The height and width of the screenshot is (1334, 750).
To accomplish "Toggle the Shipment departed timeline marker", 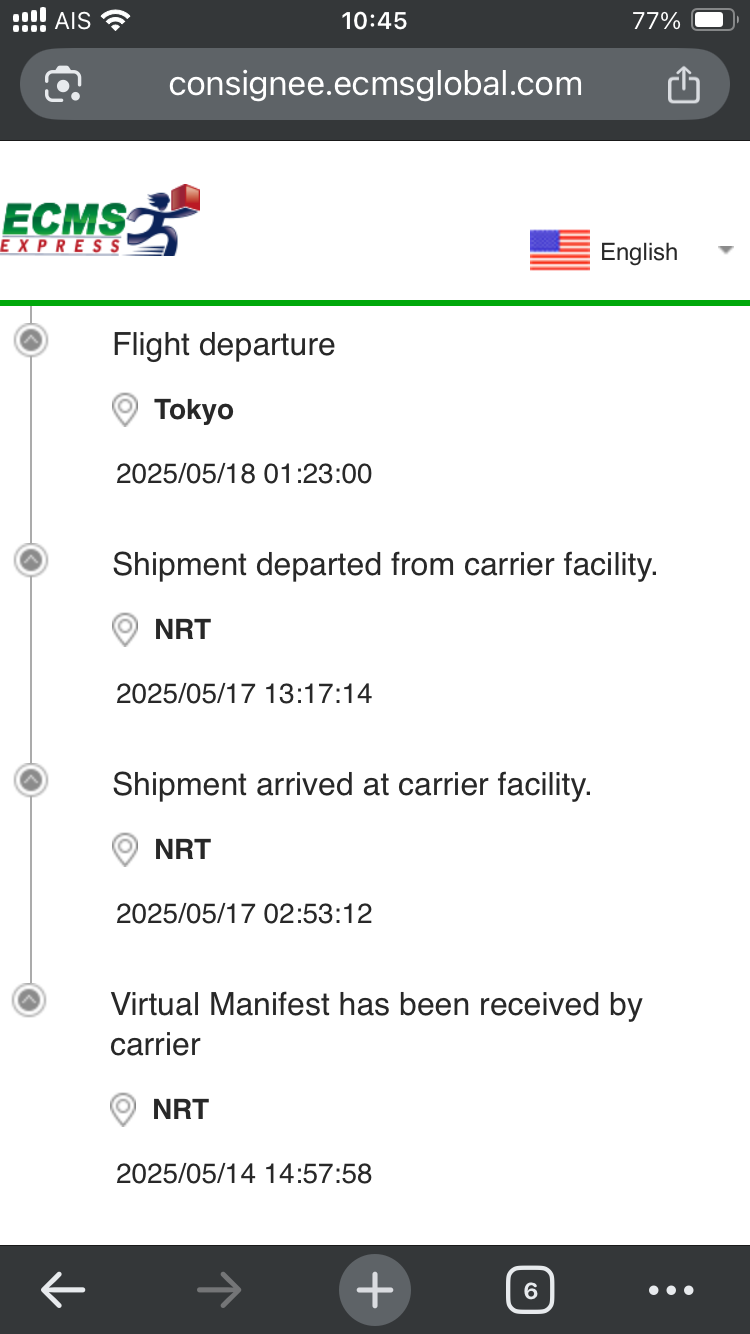I will pos(31,560).
